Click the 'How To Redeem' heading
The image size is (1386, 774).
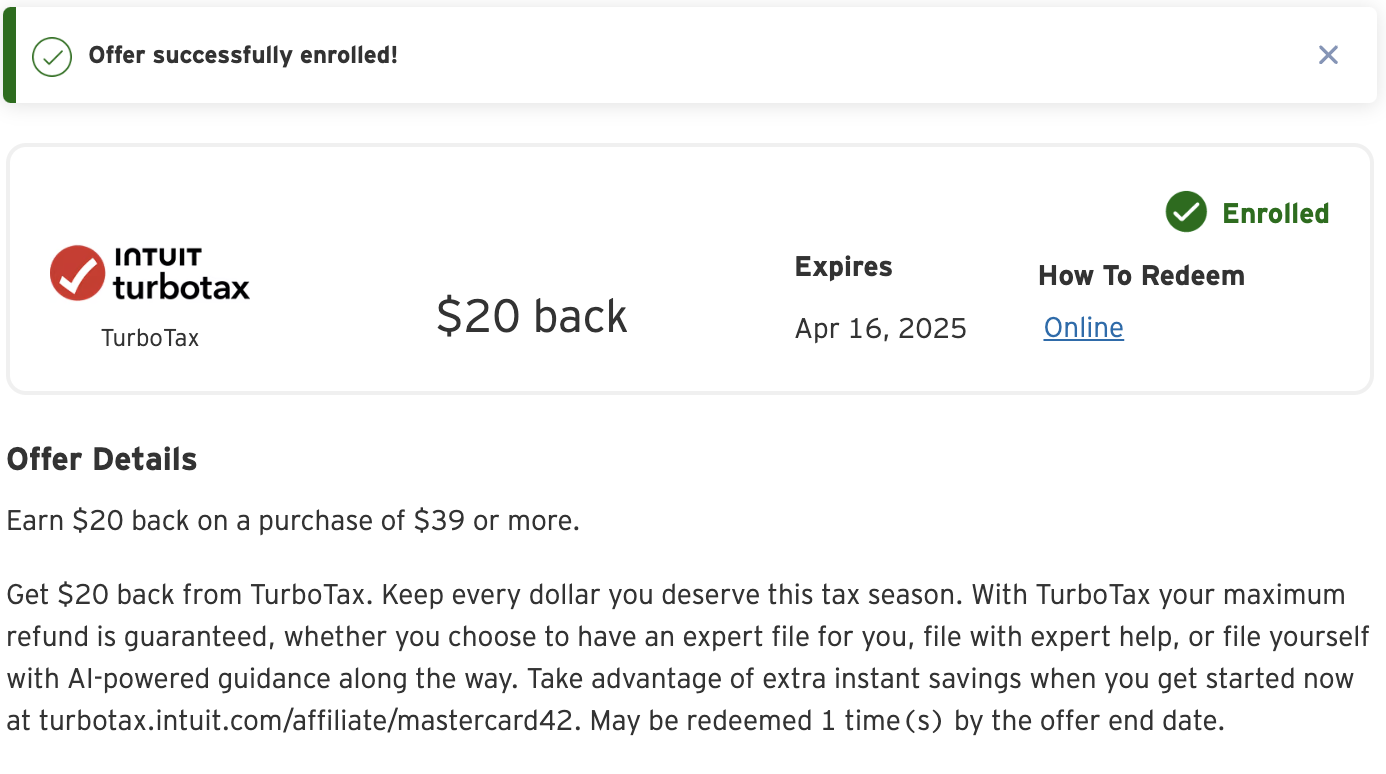tap(1141, 275)
